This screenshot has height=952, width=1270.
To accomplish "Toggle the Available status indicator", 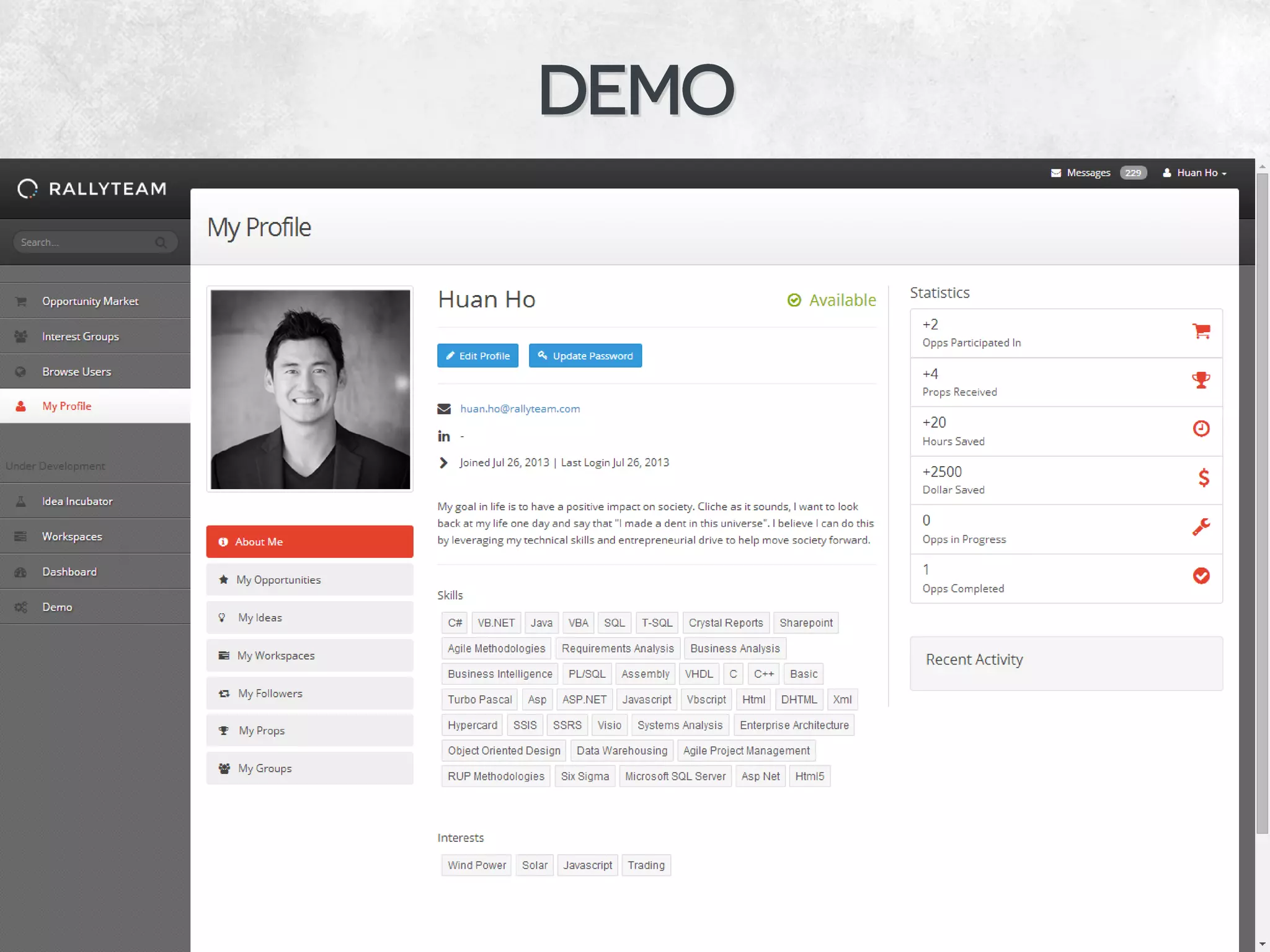I will pyautogui.click(x=832, y=300).
